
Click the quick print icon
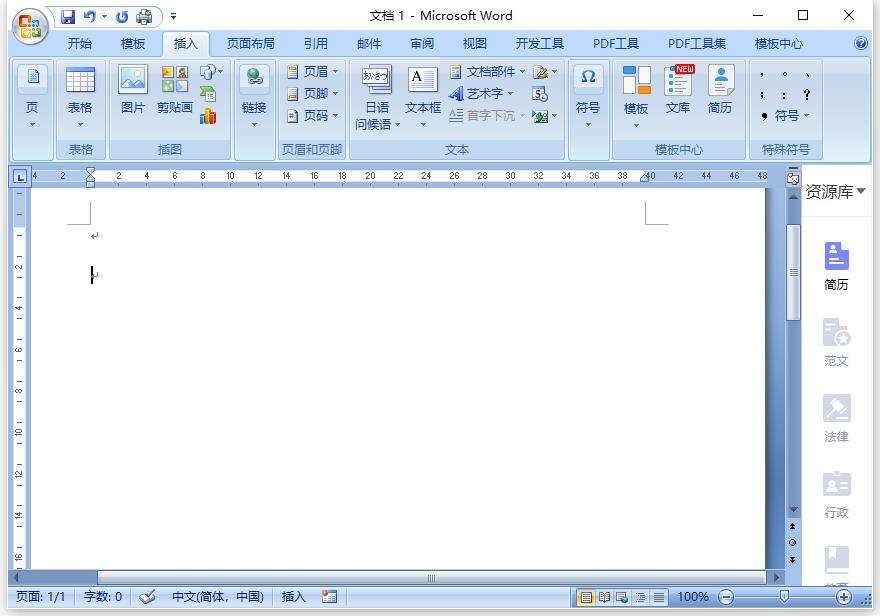coord(144,17)
